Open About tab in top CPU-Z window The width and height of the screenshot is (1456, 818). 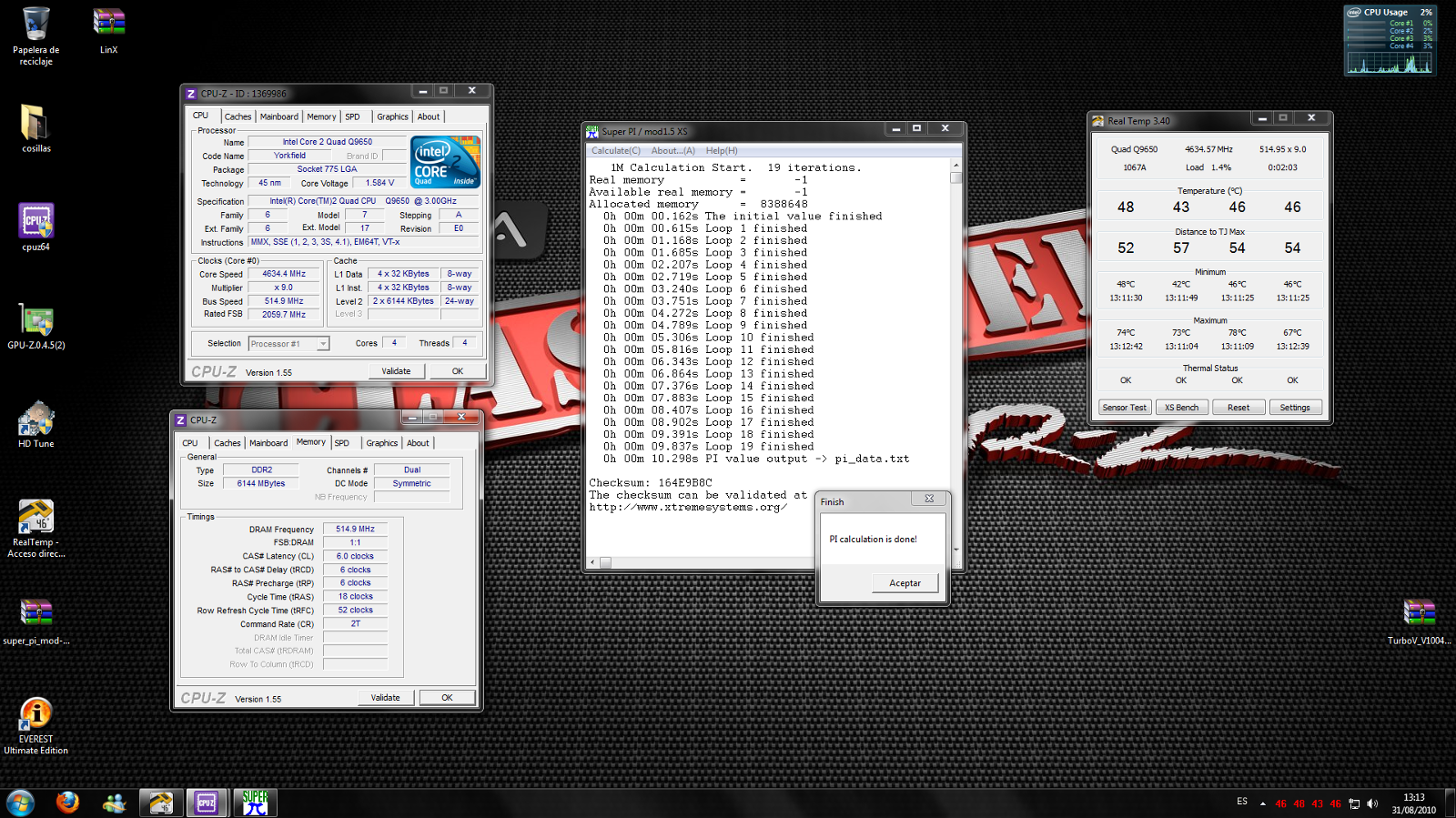point(429,116)
